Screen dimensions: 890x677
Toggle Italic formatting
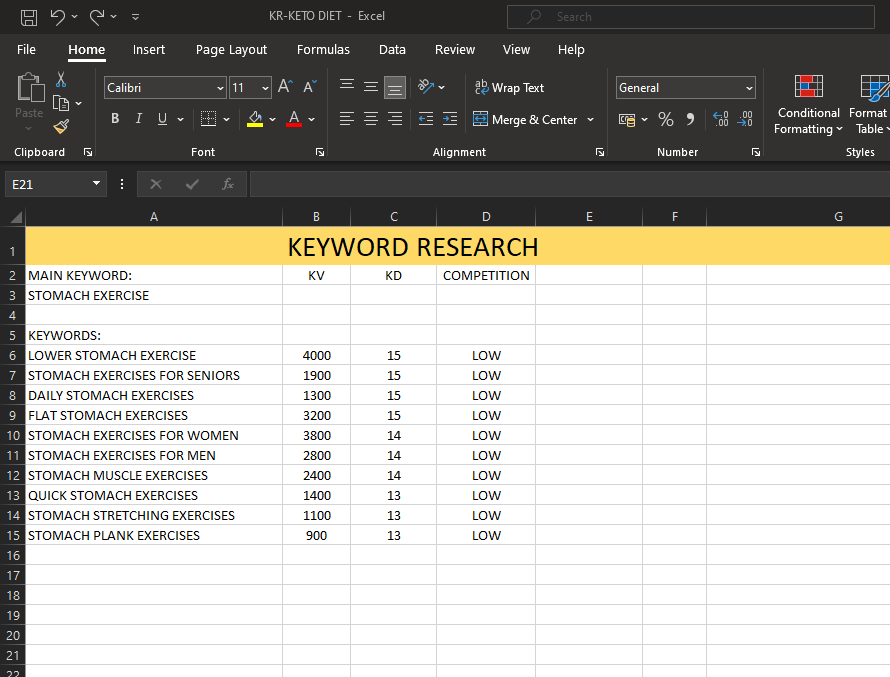point(138,119)
